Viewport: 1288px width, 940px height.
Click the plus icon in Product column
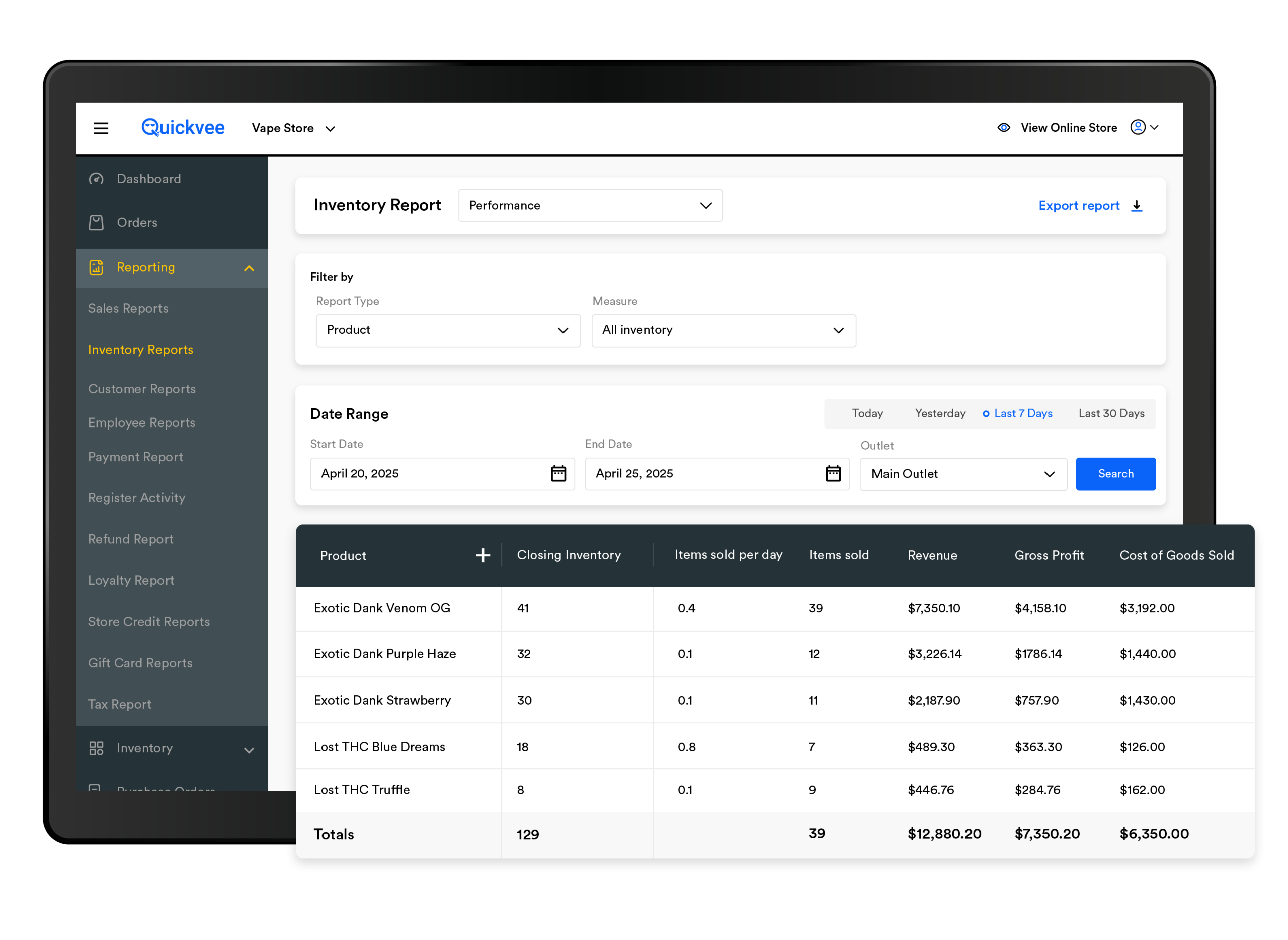(x=482, y=555)
